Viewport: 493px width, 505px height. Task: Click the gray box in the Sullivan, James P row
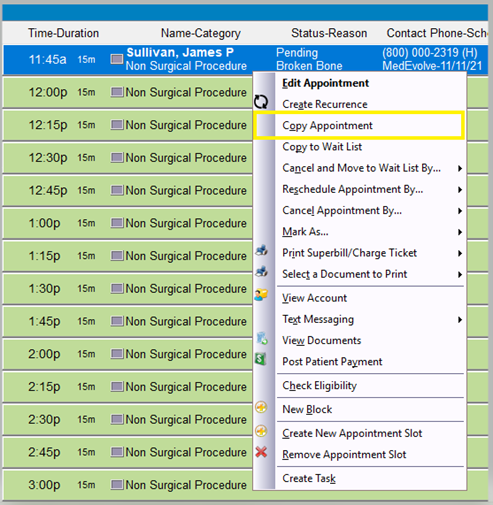tap(117, 59)
